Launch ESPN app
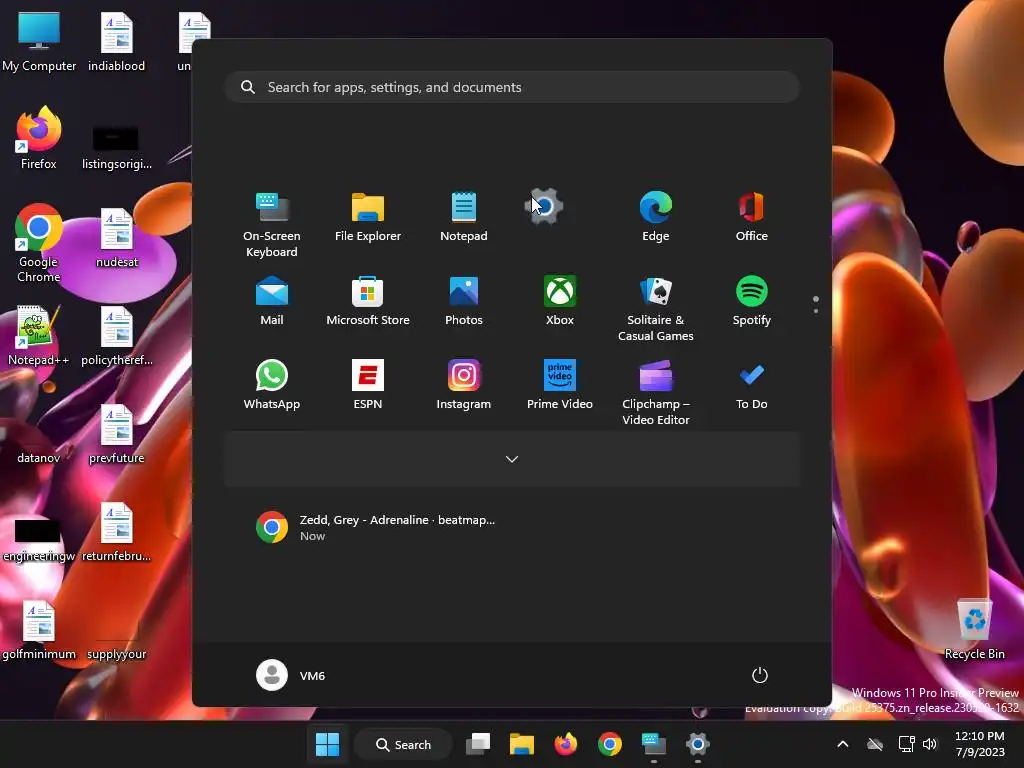This screenshot has width=1024, height=768. (368, 385)
